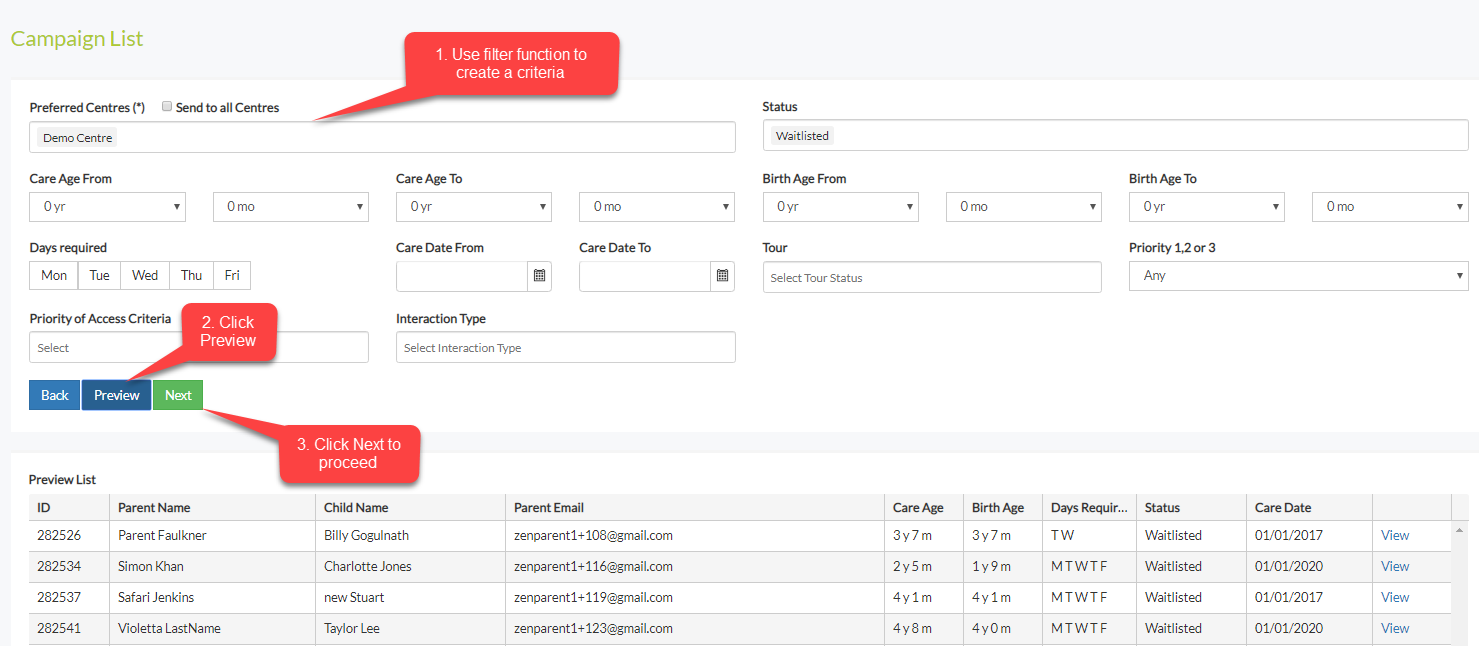Open the Care Age To years dropdown
Viewport: 1479px width, 646px height.
(474, 207)
